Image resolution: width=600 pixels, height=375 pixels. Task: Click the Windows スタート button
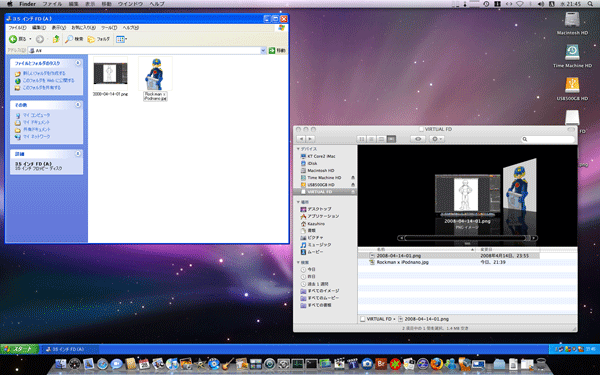pos(20,349)
